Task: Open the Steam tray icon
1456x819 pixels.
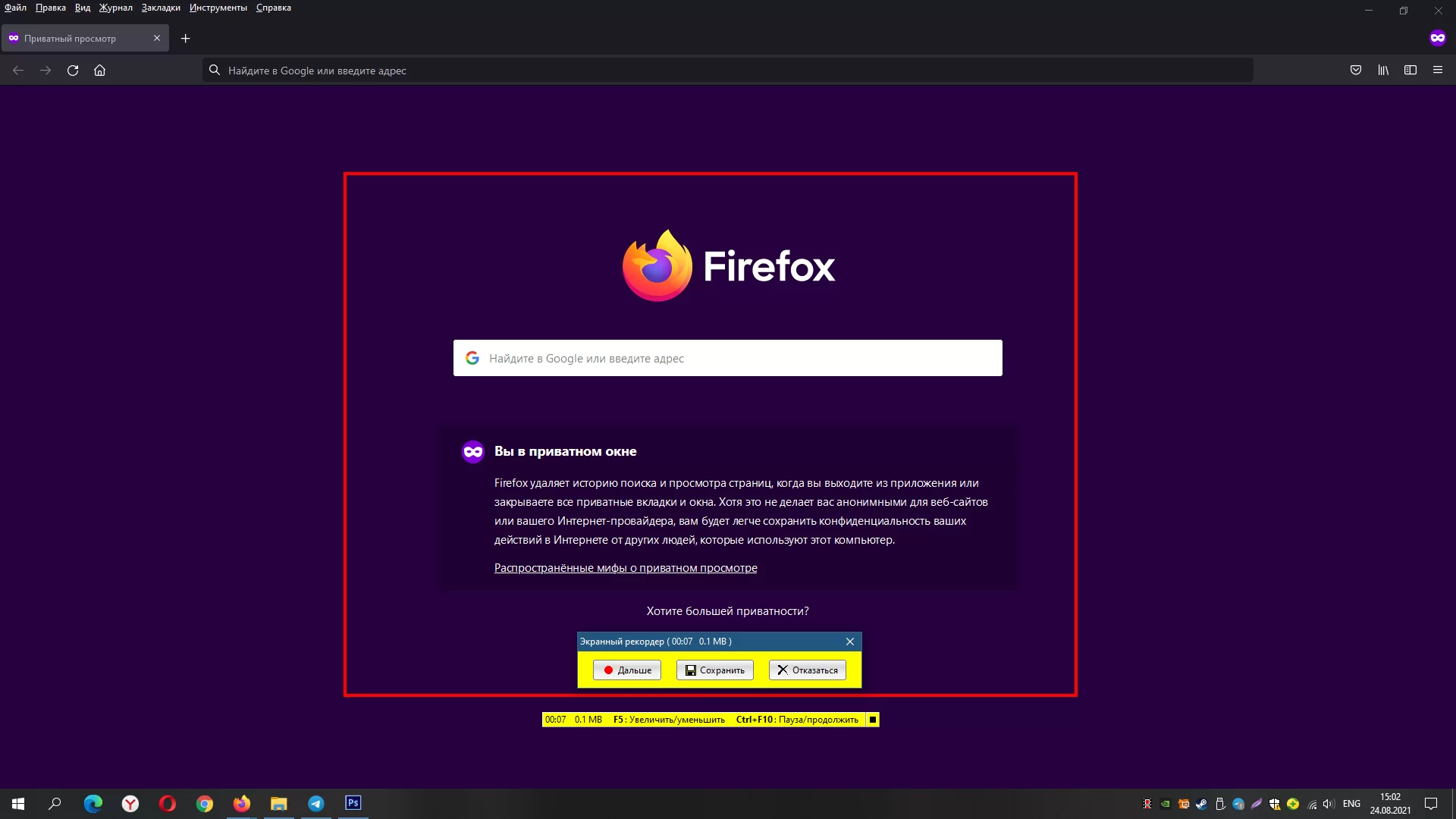Action: (x=1202, y=804)
